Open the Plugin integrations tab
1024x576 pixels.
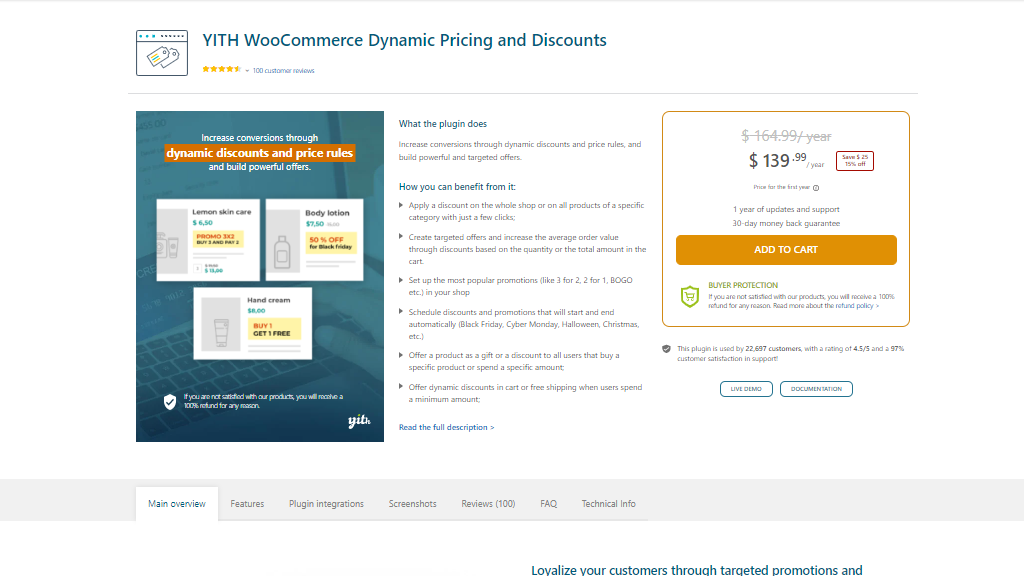click(327, 504)
